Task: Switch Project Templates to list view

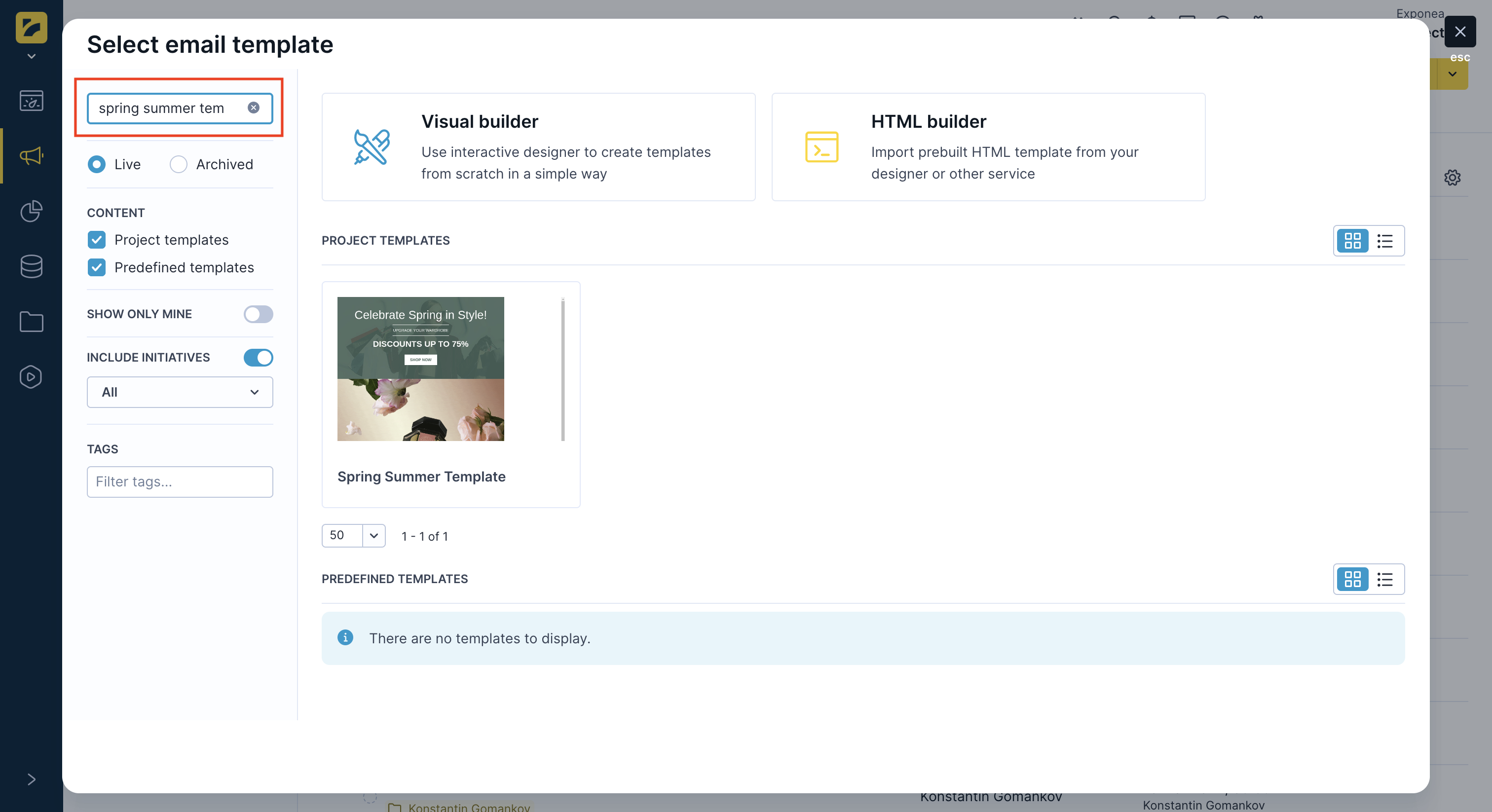Action: click(x=1385, y=240)
